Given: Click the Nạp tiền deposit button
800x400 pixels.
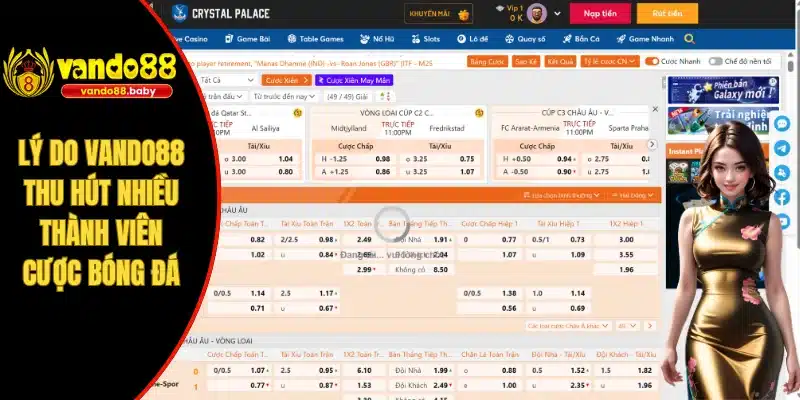Looking at the screenshot, I should [600, 14].
